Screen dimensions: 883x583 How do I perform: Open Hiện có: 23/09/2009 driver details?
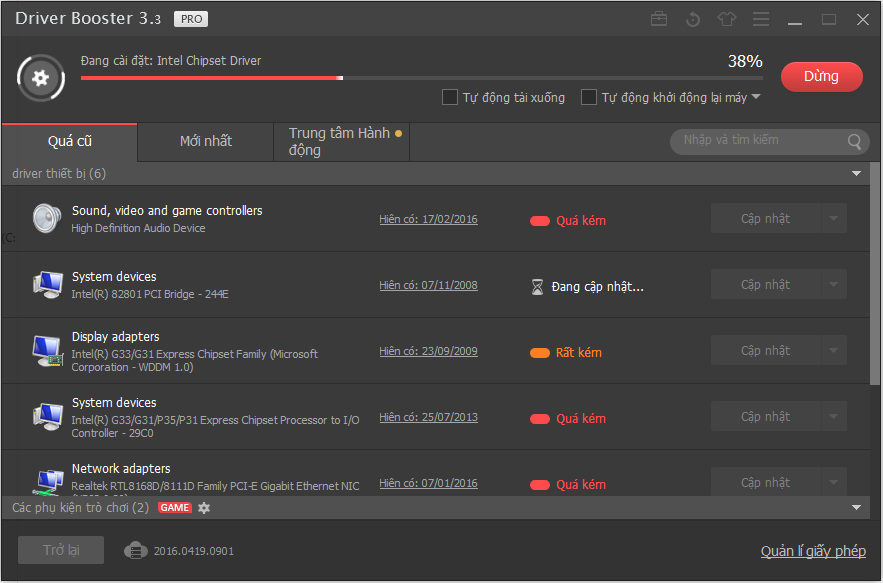pyautogui.click(x=428, y=351)
